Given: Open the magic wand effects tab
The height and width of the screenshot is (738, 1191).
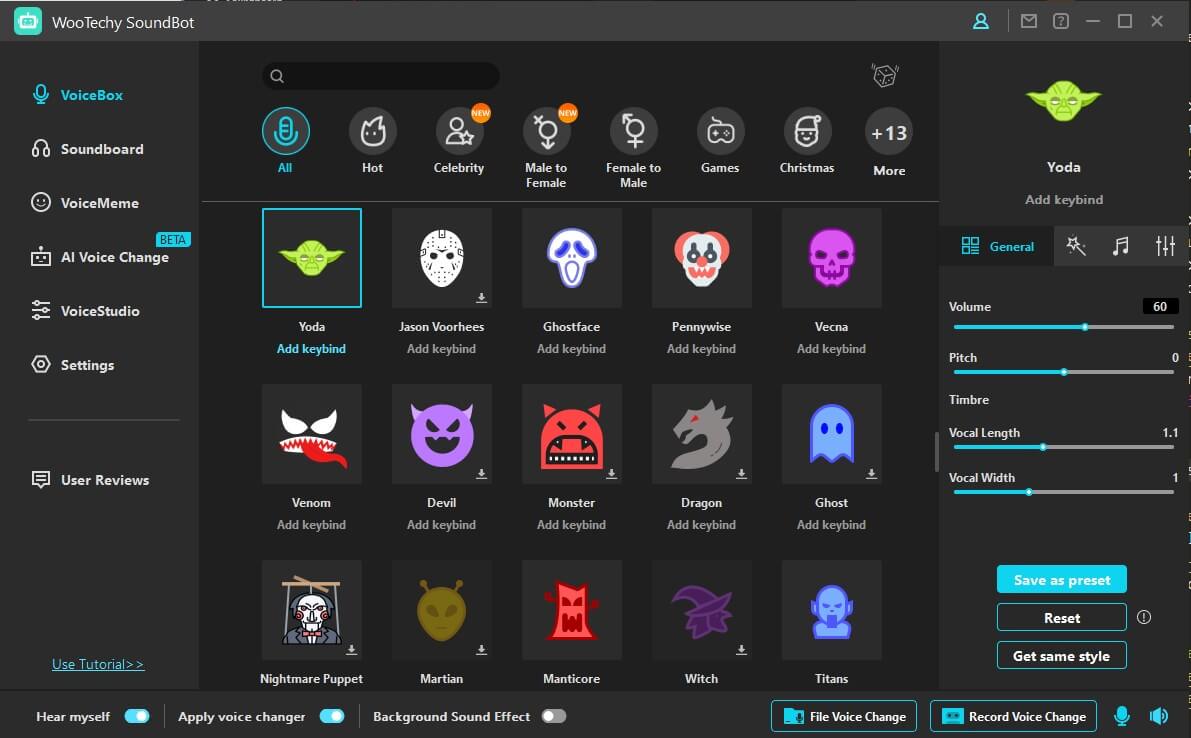Looking at the screenshot, I should pos(1076,246).
